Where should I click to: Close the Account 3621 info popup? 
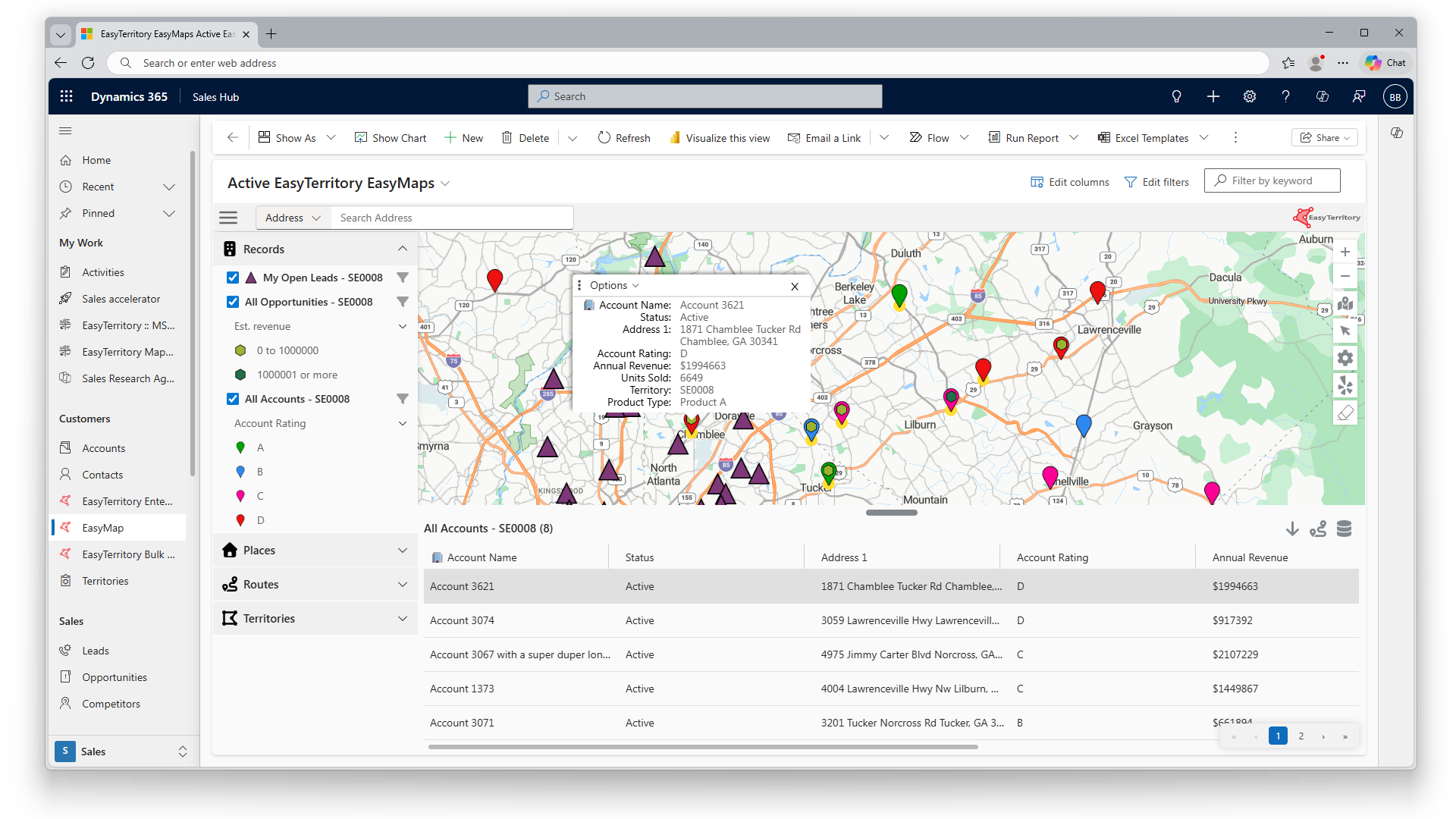point(795,286)
